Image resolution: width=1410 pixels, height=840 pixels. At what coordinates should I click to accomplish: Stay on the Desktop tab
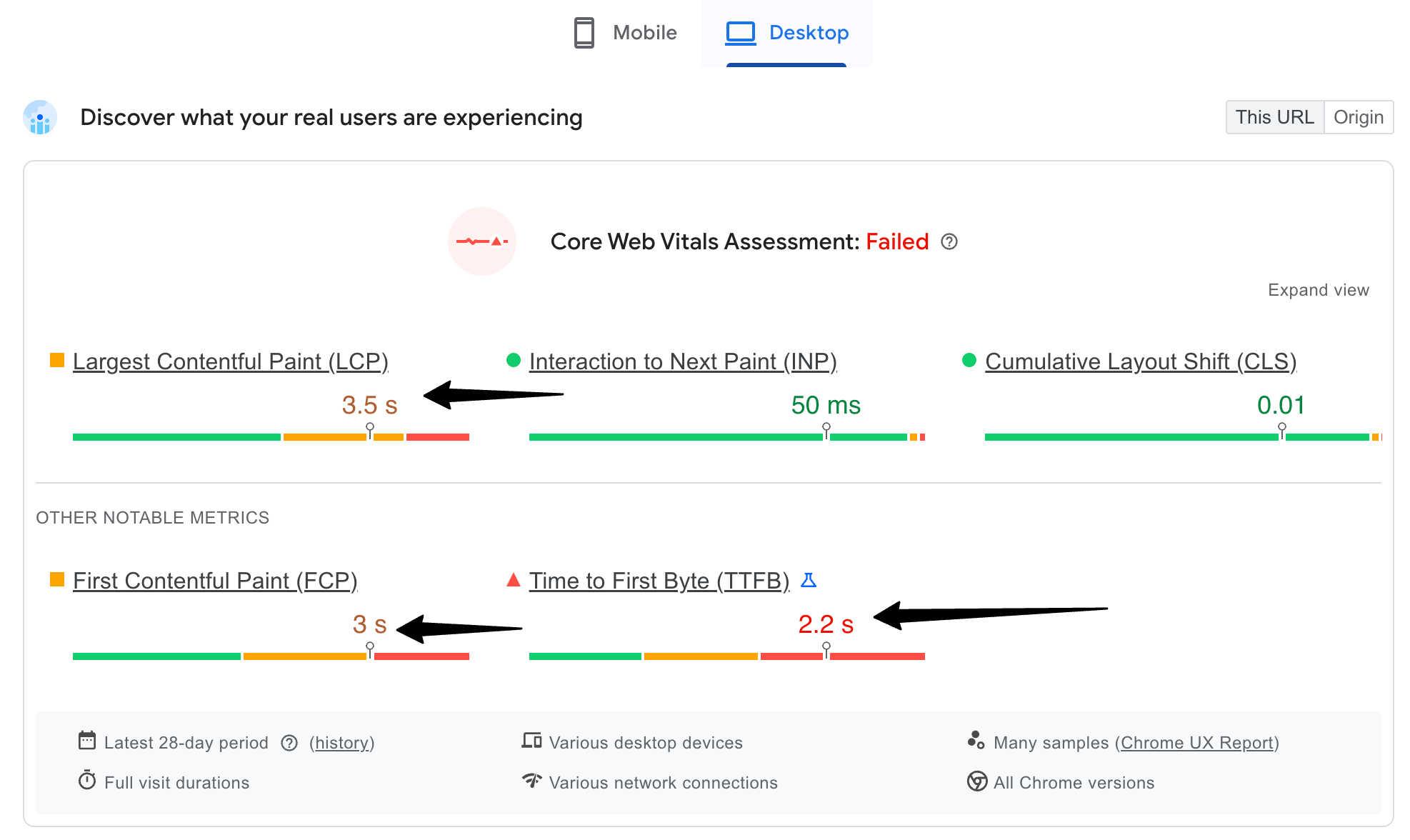pos(786,32)
